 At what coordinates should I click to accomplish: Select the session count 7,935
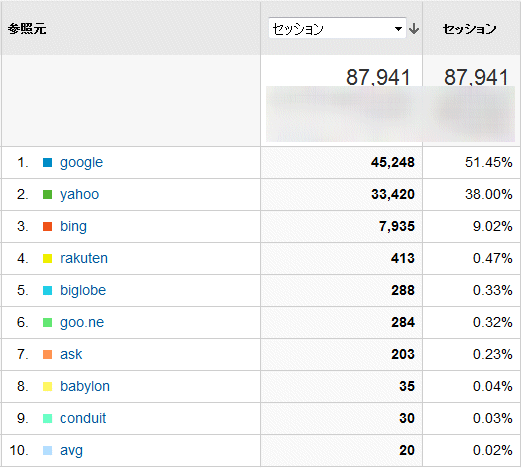[x=397, y=227]
